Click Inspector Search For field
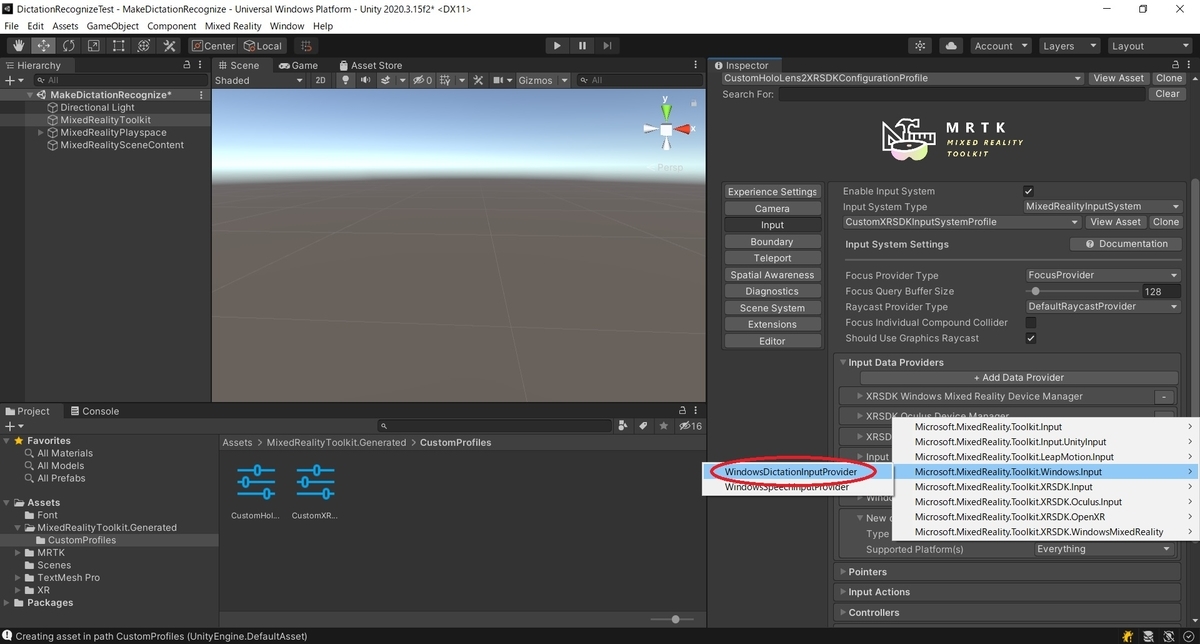1200x644 pixels. [x=963, y=94]
